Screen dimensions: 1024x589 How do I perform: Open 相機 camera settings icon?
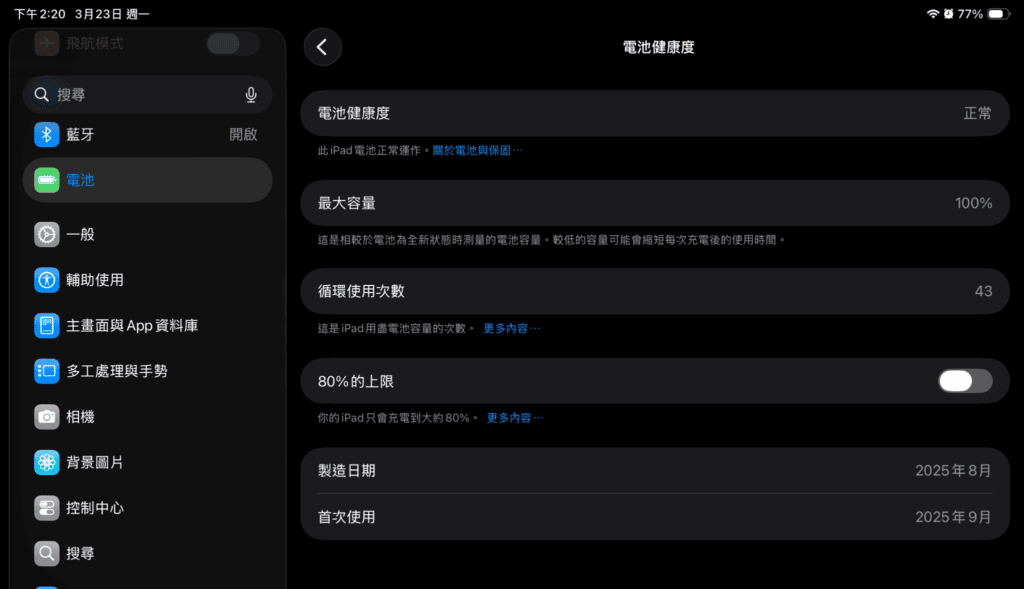(x=46, y=417)
